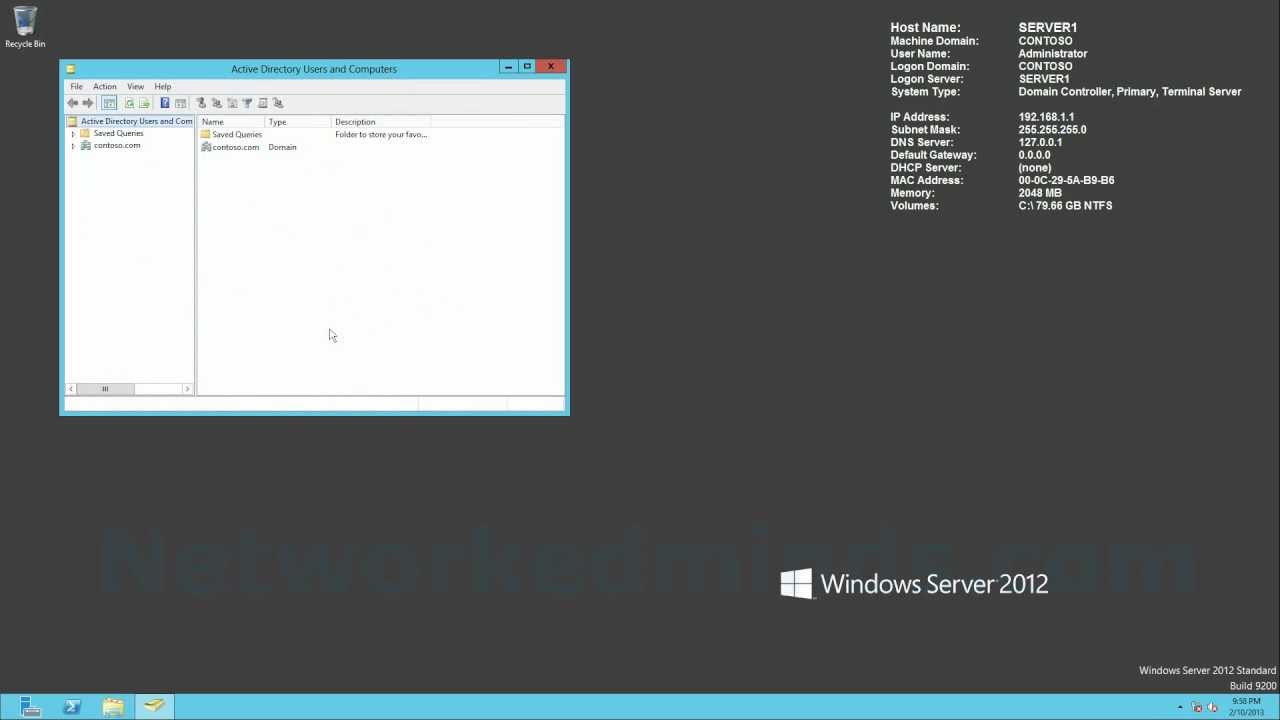The height and width of the screenshot is (720, 1280).
Task: Sort by the Name column header
Action: [232, 122]
